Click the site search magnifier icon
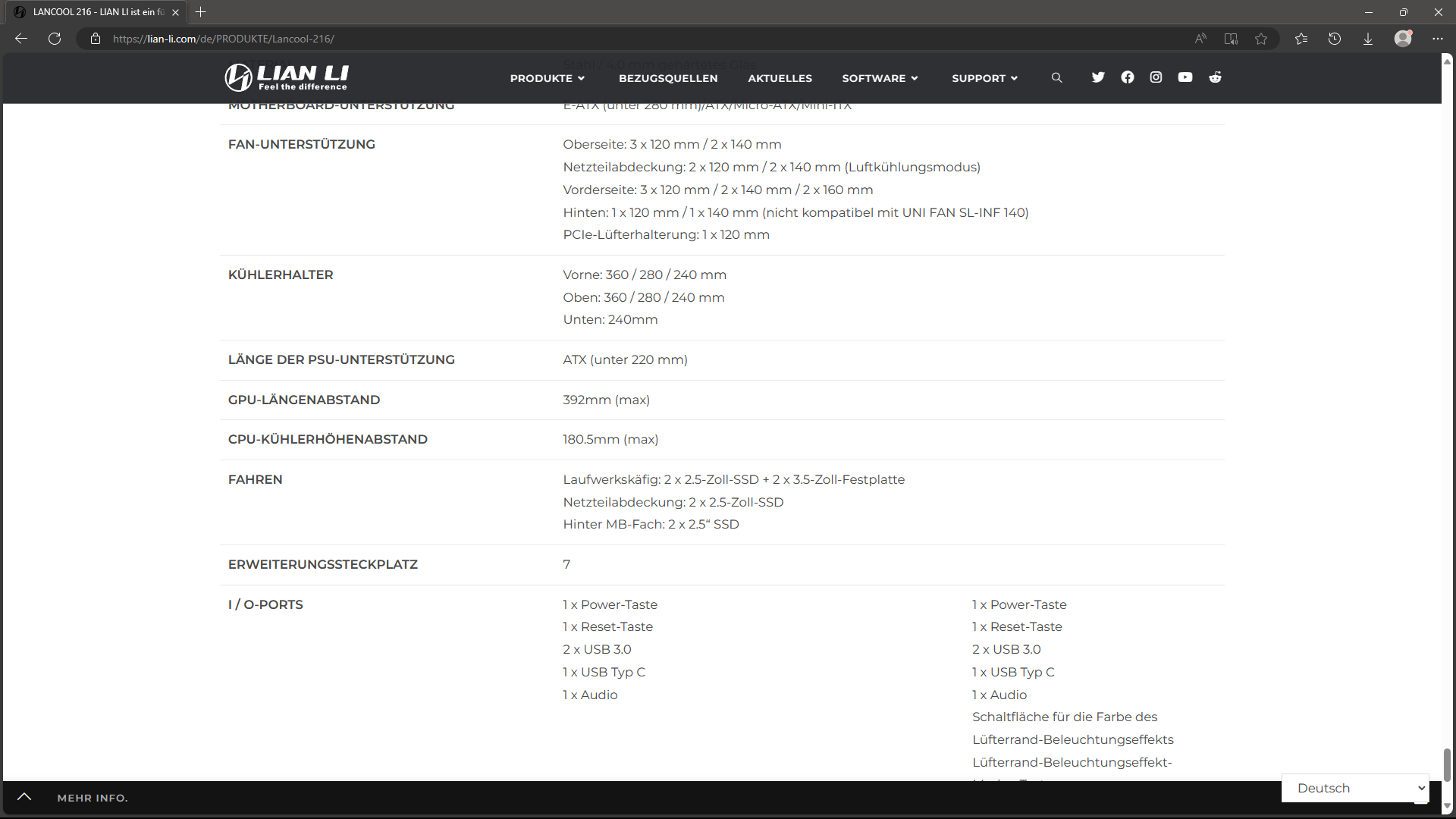 tap(1056, 78)
